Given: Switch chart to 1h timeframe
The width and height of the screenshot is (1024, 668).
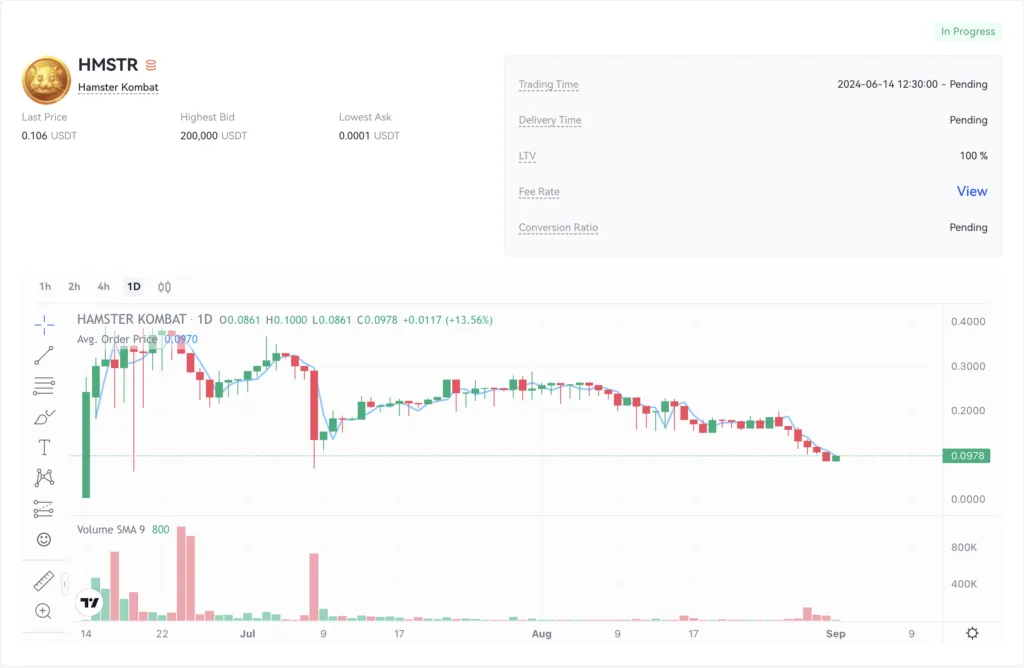Looking at the screenshot, I should 45,287.
